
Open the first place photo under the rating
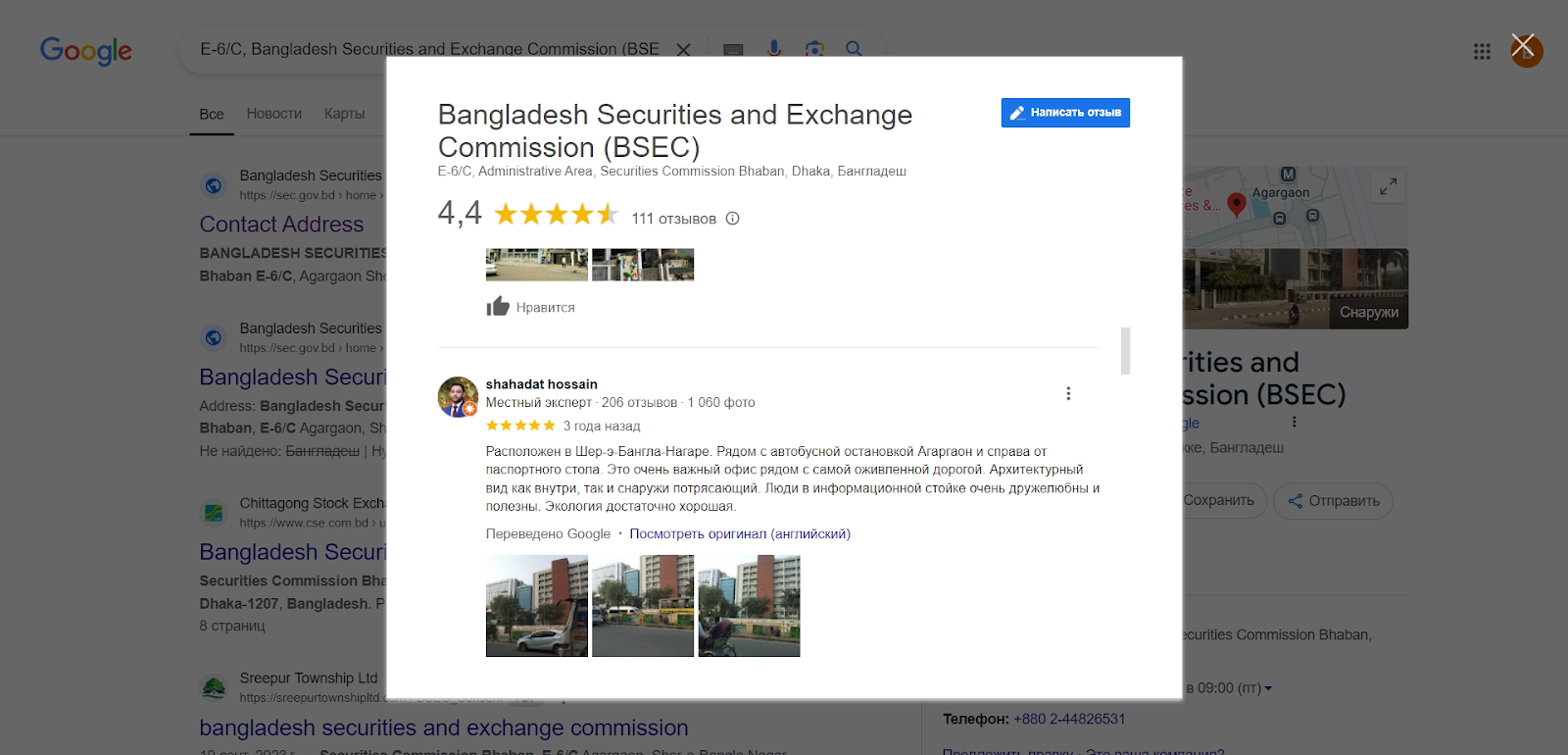[x=537, y=265]
